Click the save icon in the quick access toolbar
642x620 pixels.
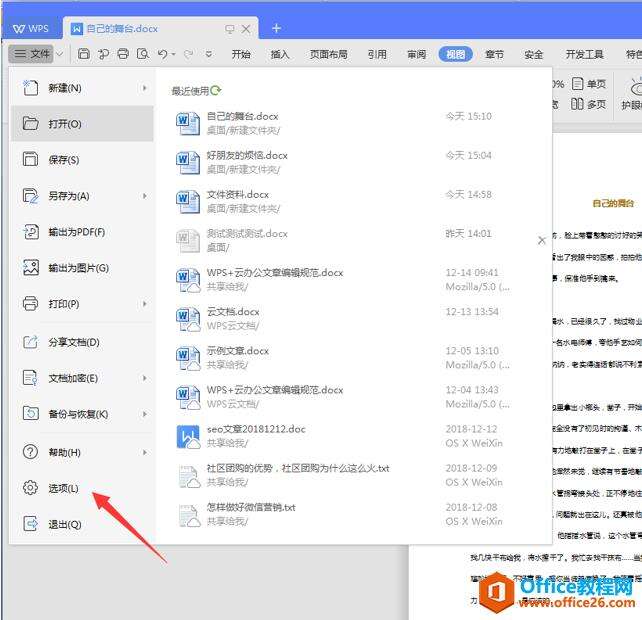pyautogui.click(x=84, y=54)
